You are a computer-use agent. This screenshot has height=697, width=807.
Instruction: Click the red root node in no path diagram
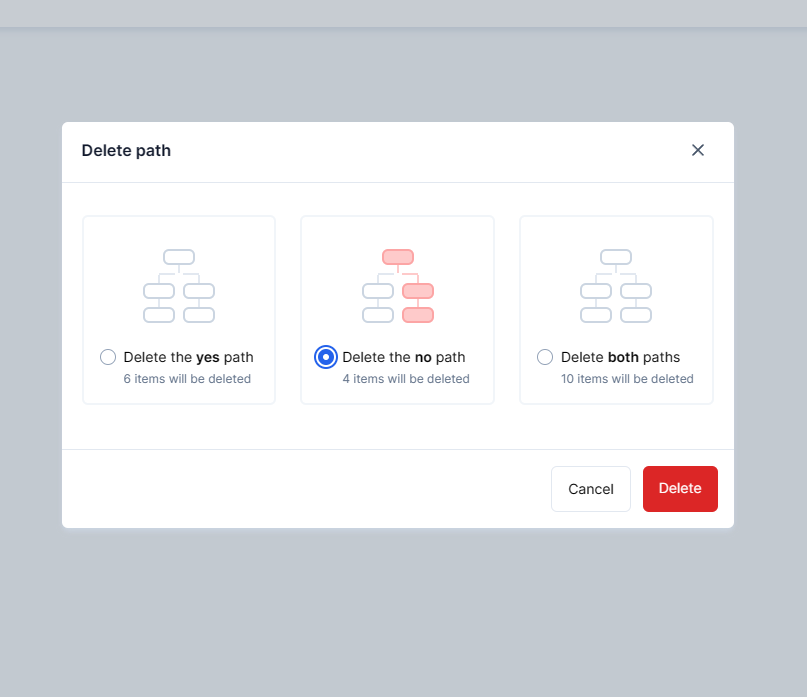[x=397, y=255]
